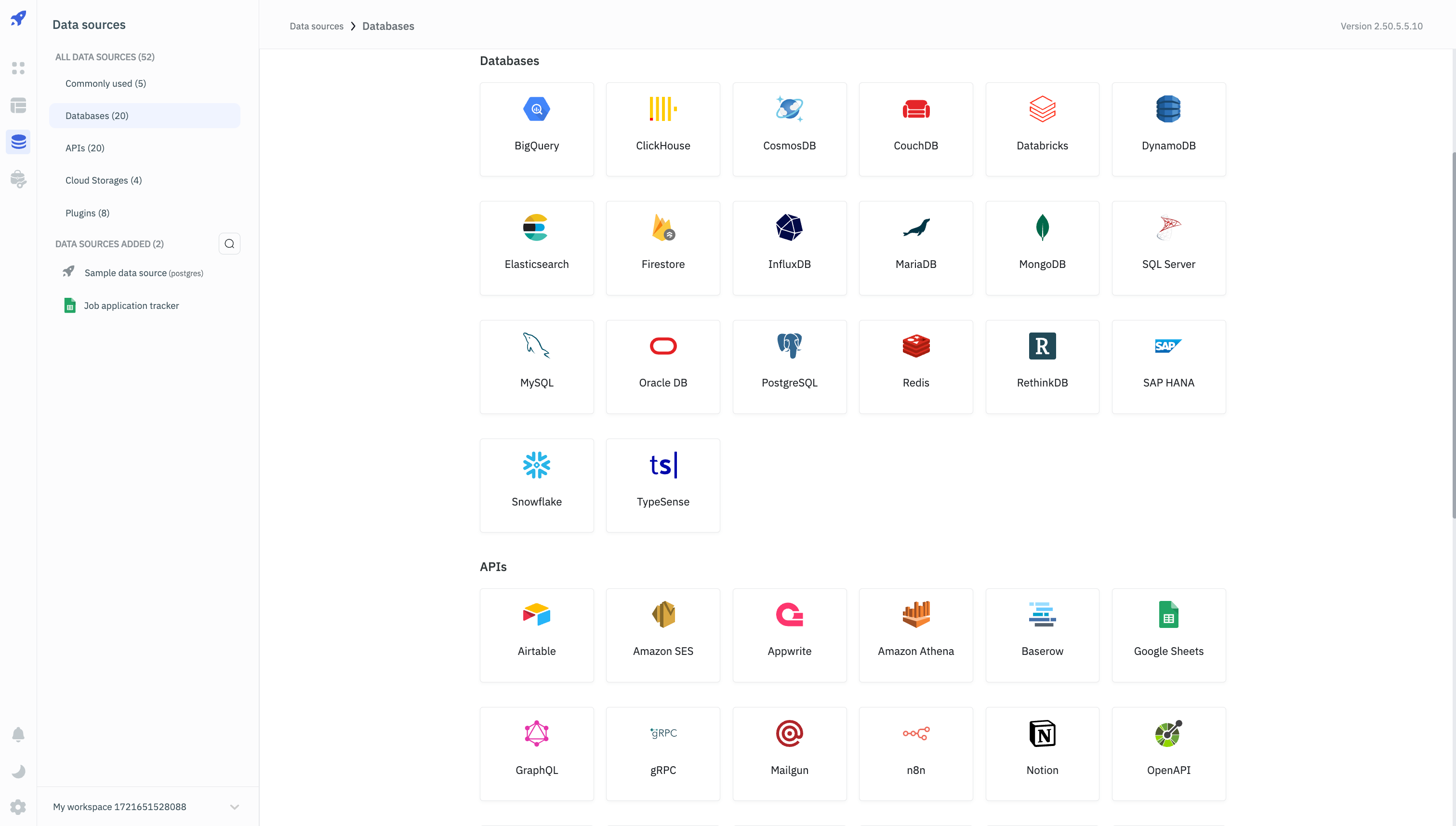Select the CosmosDB database card
The width and height of the screenshot is (1456, 826).
790,129
